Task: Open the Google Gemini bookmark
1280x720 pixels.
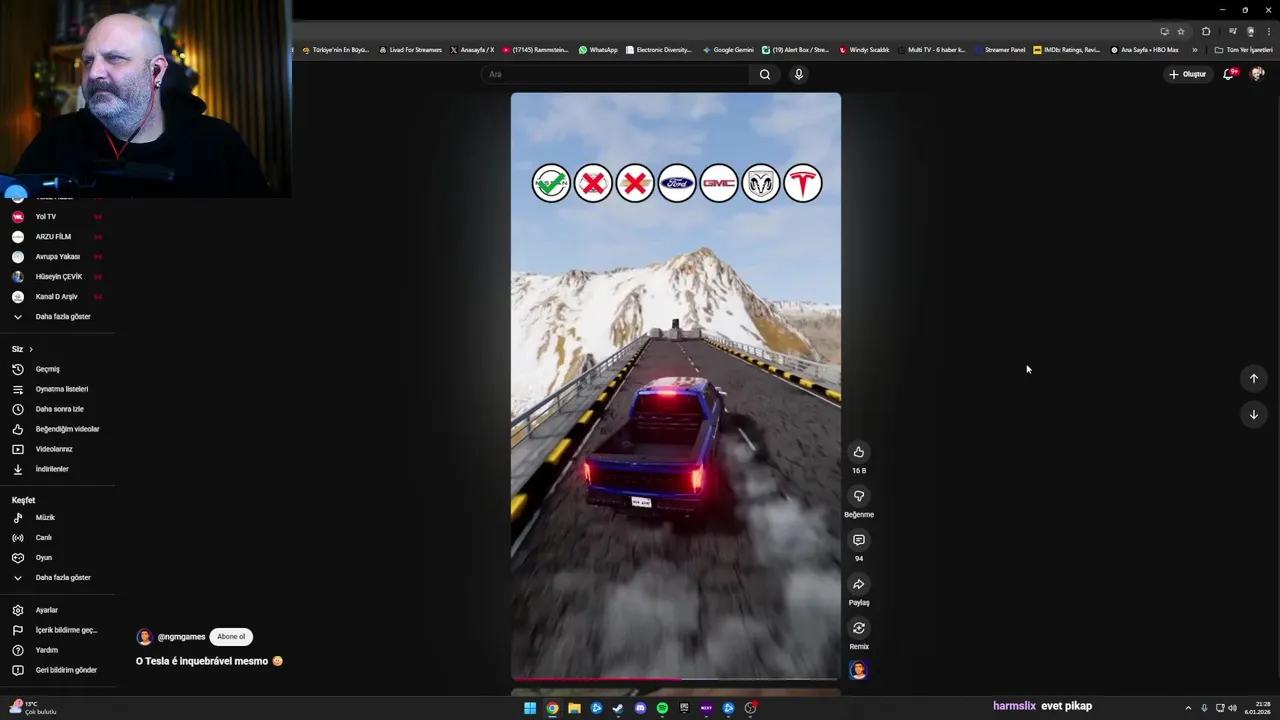Action: (x=728, y=50)
